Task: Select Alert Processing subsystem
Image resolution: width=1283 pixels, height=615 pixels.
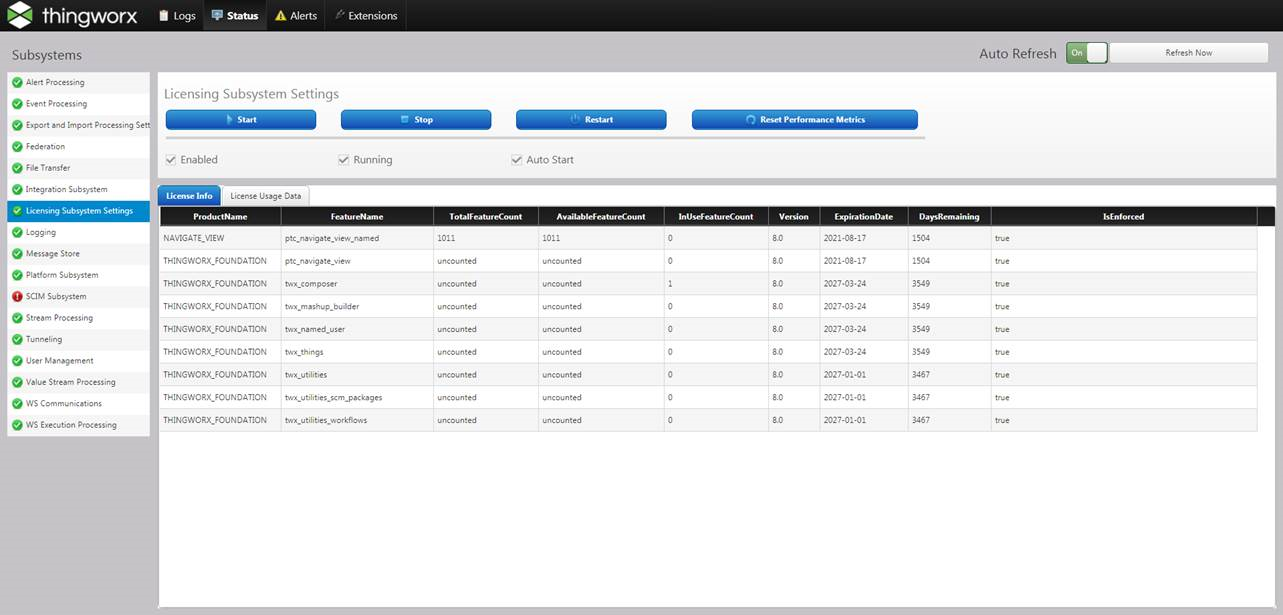Action: pyautogui.click(x=78, y=82)
